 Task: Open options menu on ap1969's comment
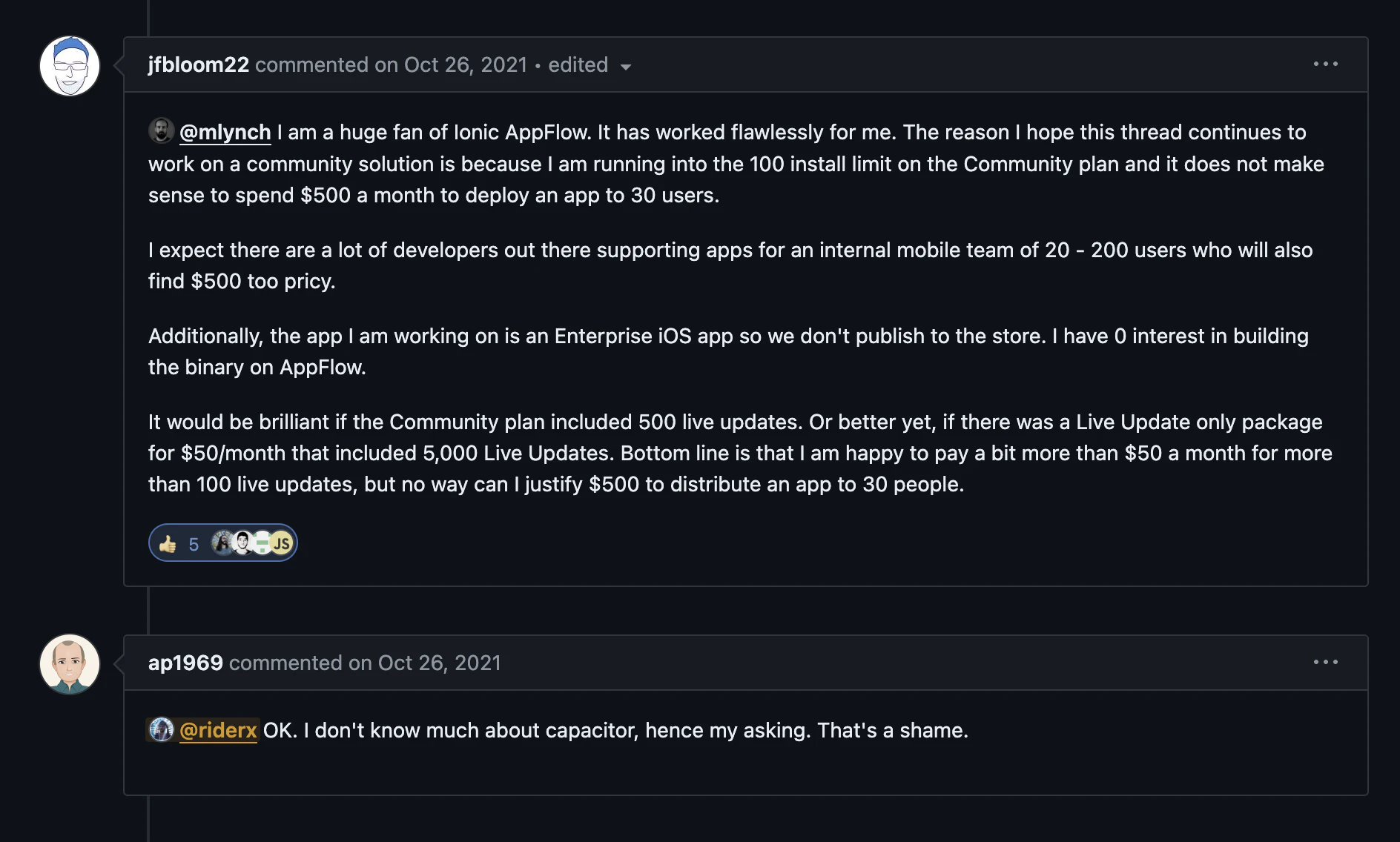[x=1325, y=662]
